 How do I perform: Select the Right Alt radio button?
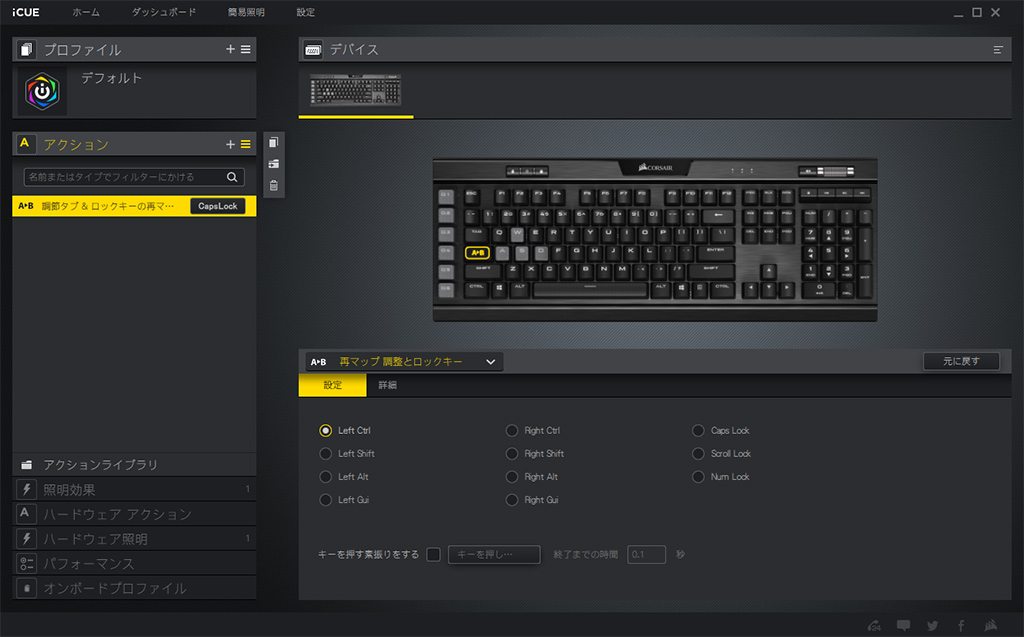pyautogui.click(x=512, y=477)
